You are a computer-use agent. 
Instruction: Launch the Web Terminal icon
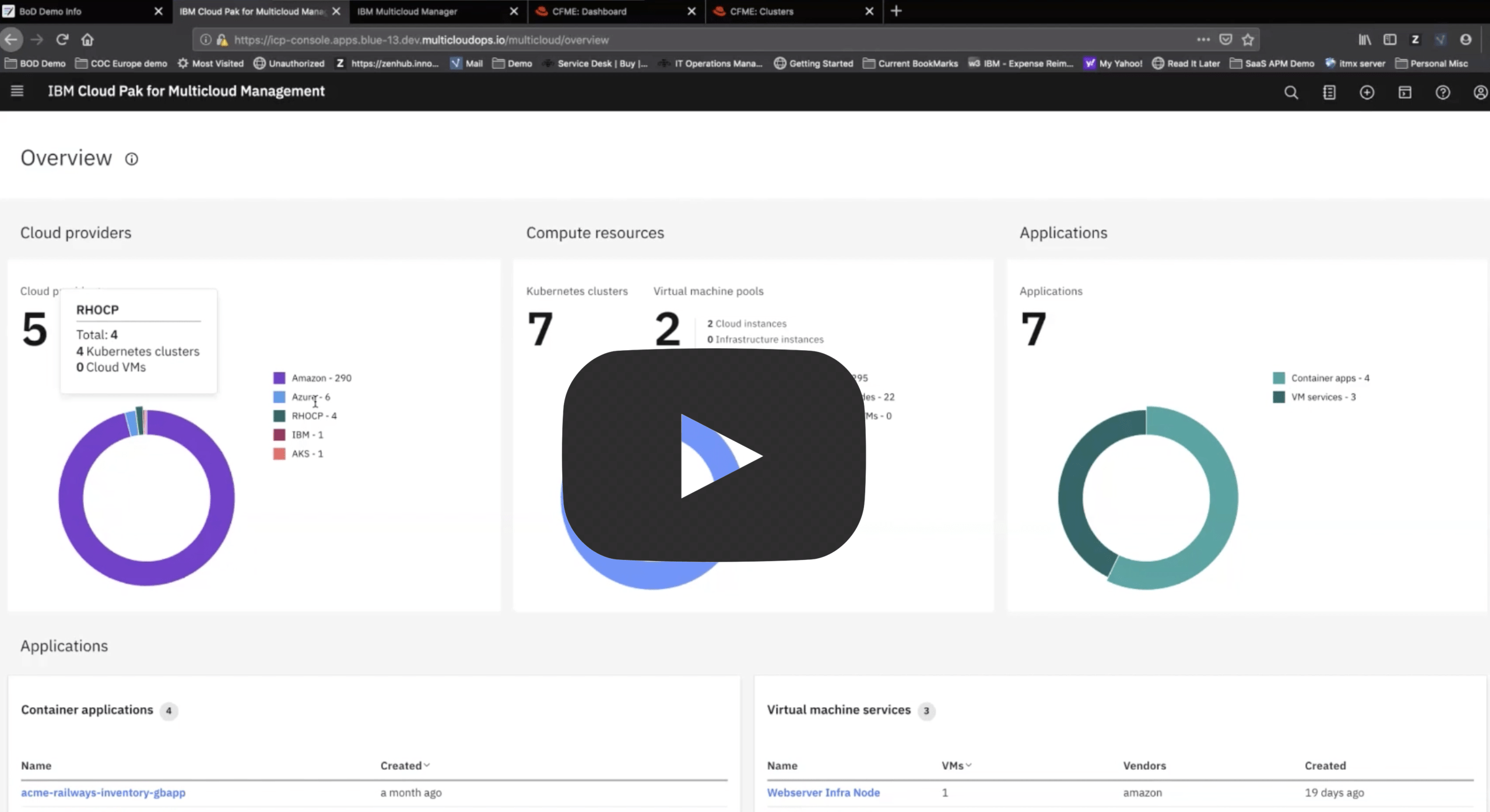point(1405,92)
